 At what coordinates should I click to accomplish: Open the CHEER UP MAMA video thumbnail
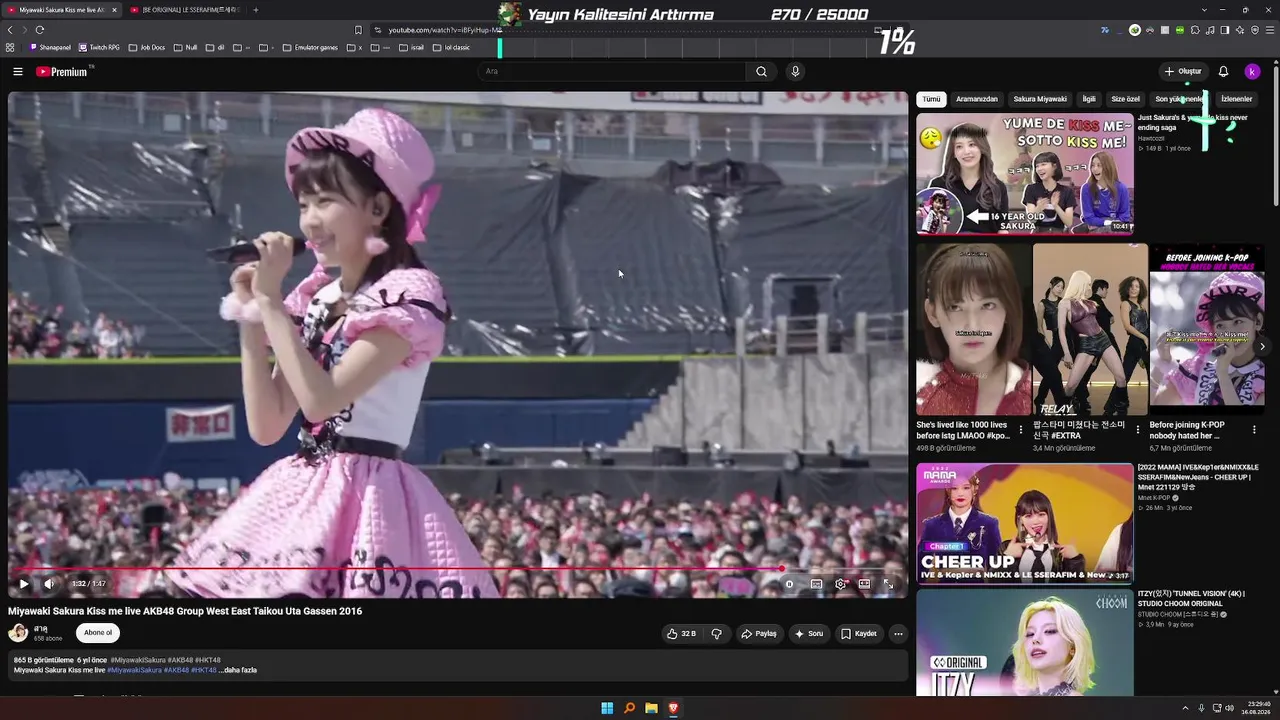click(x=1025, y=523)
